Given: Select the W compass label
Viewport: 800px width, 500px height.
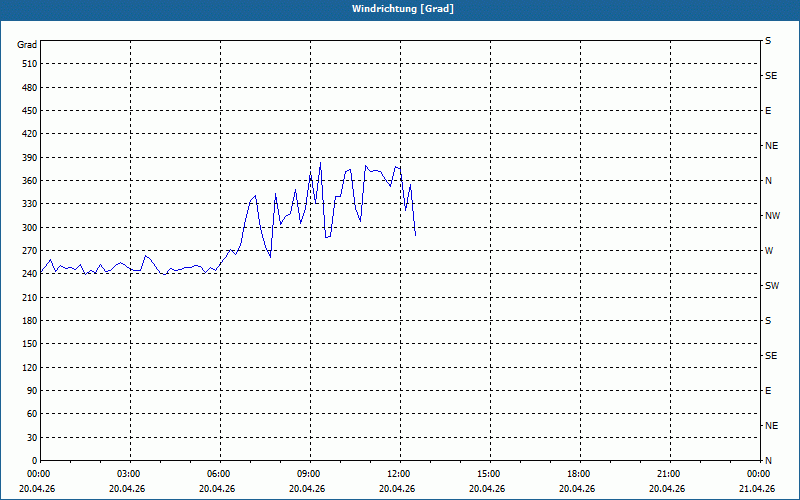Looking at the screenshot, I should [x=769, y=251].
